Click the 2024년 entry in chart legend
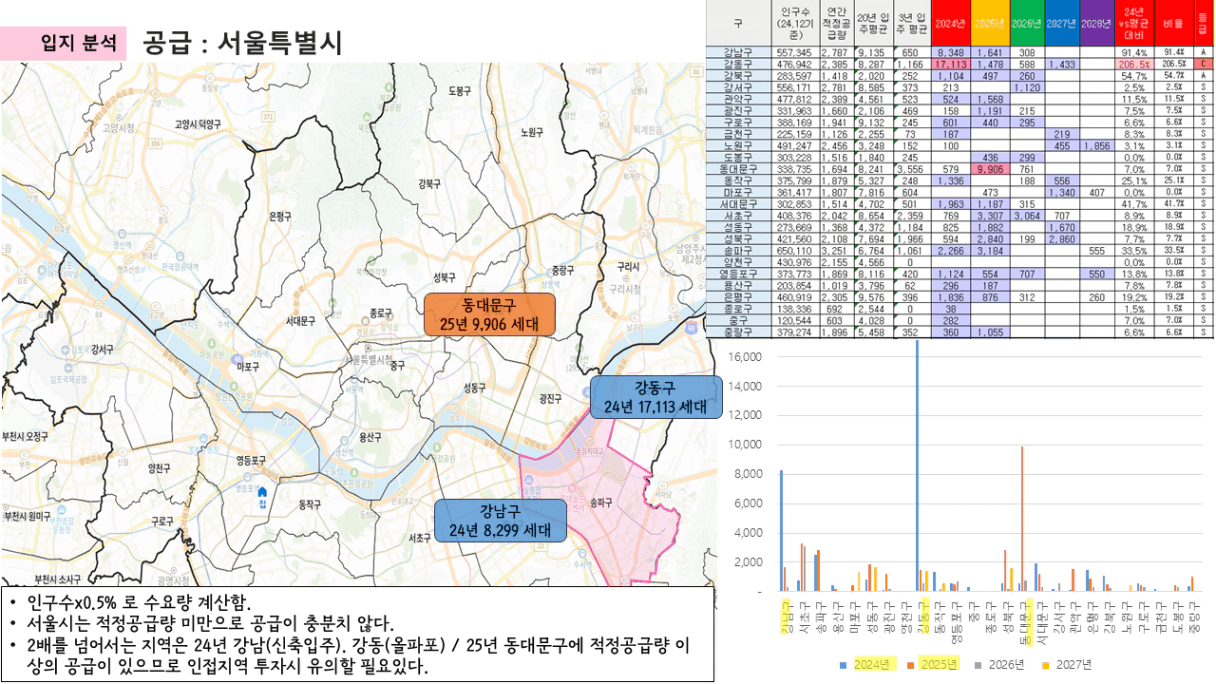 (x=868, y=663)
